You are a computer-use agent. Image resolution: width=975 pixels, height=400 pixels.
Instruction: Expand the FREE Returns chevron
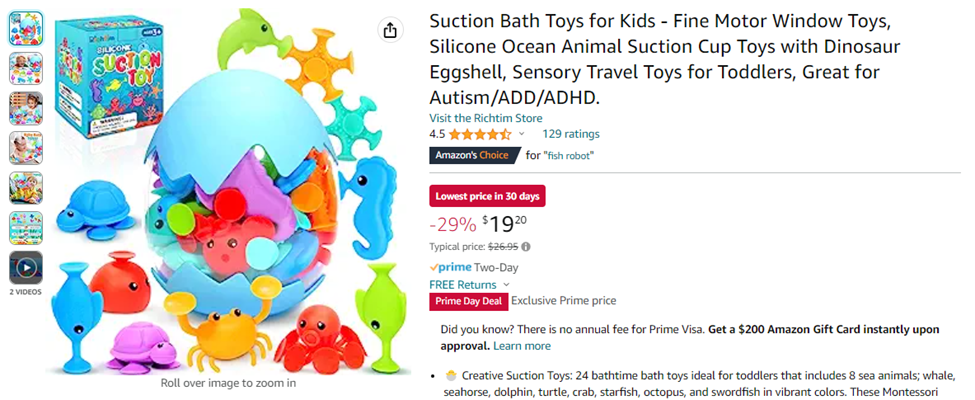(x=506, y=285)
